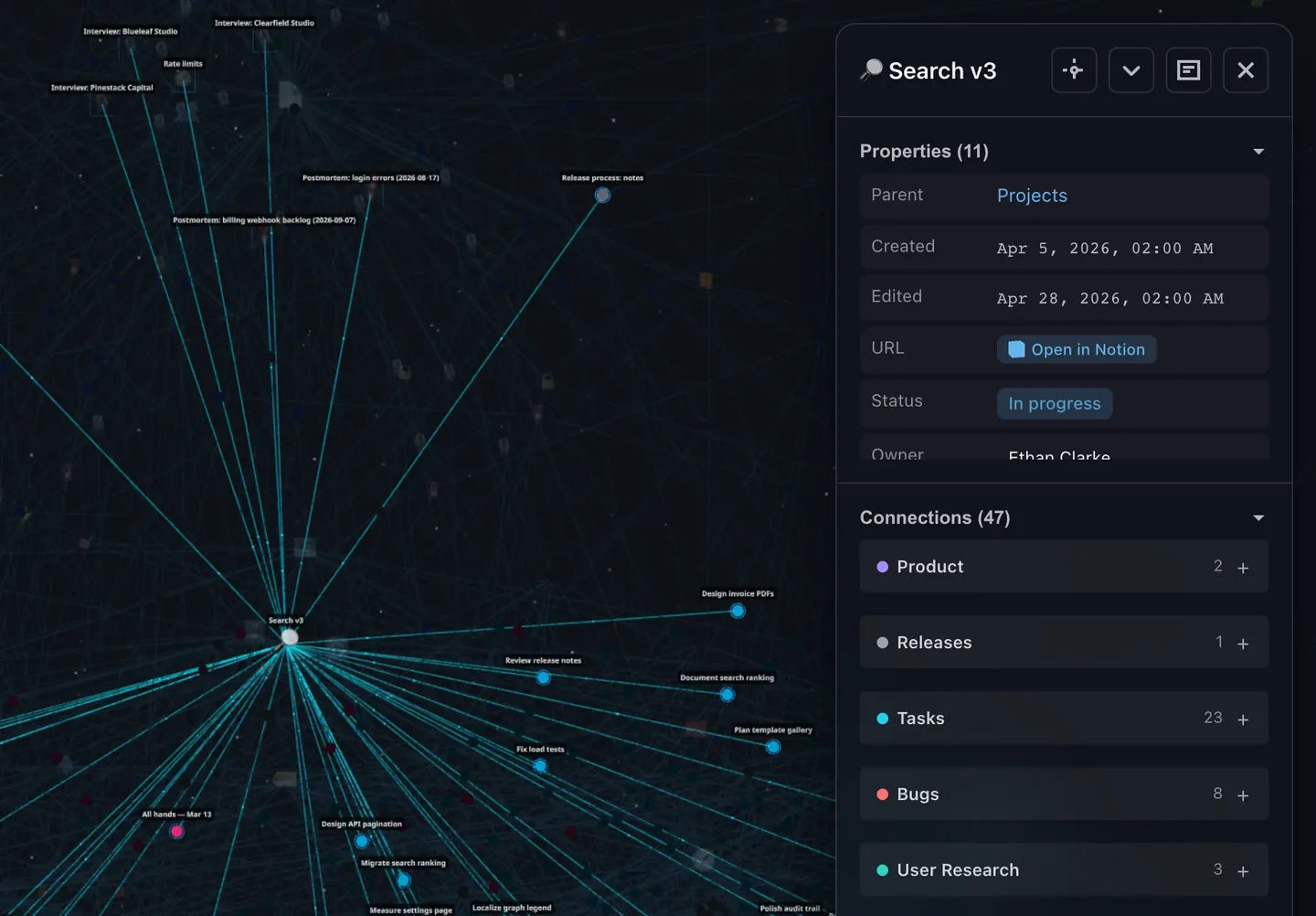Screen dimensions: 1316x916
Task: Select the Design API pagination graph node
Action: coord(362,841)
